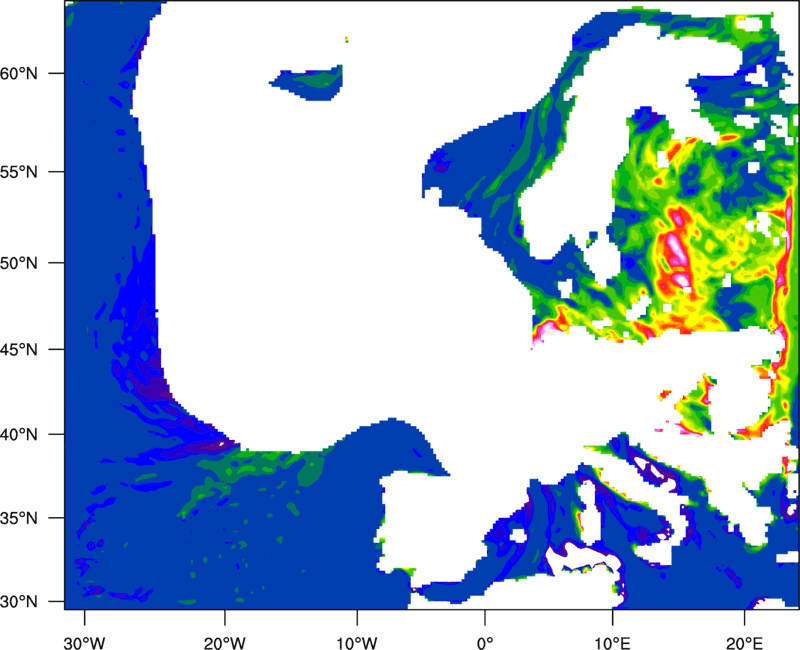
Task: Select the 50°N latitude tick label
Action: click(35, 263)
